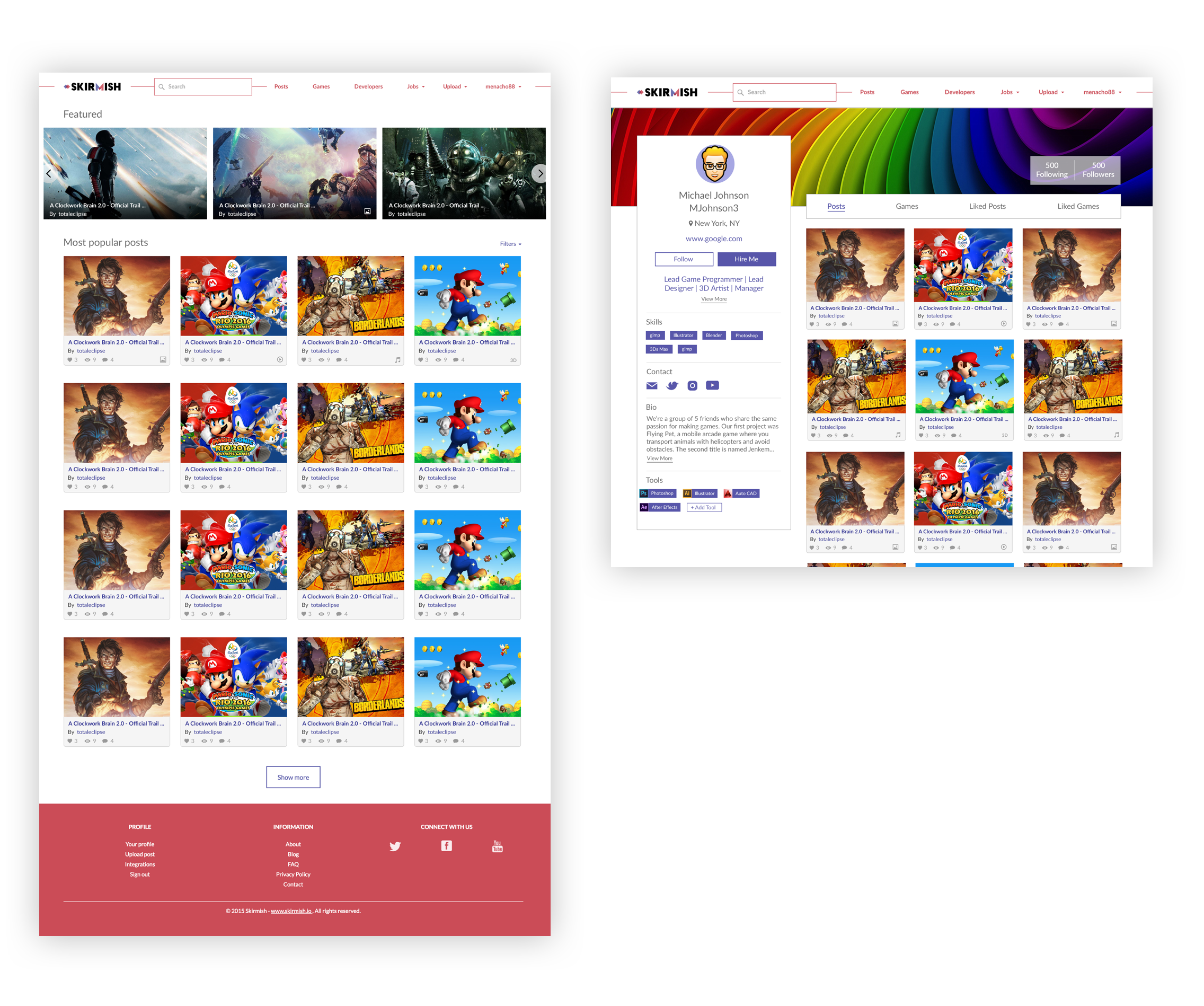Click the Follow button
Screen dimensions: 1204x1006
coord(684,259)
